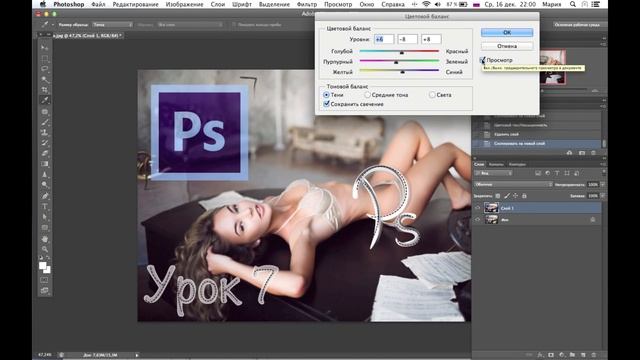Open layer opacity dropdown arrow
Viewport: 640px width, 360px height.
602,184
